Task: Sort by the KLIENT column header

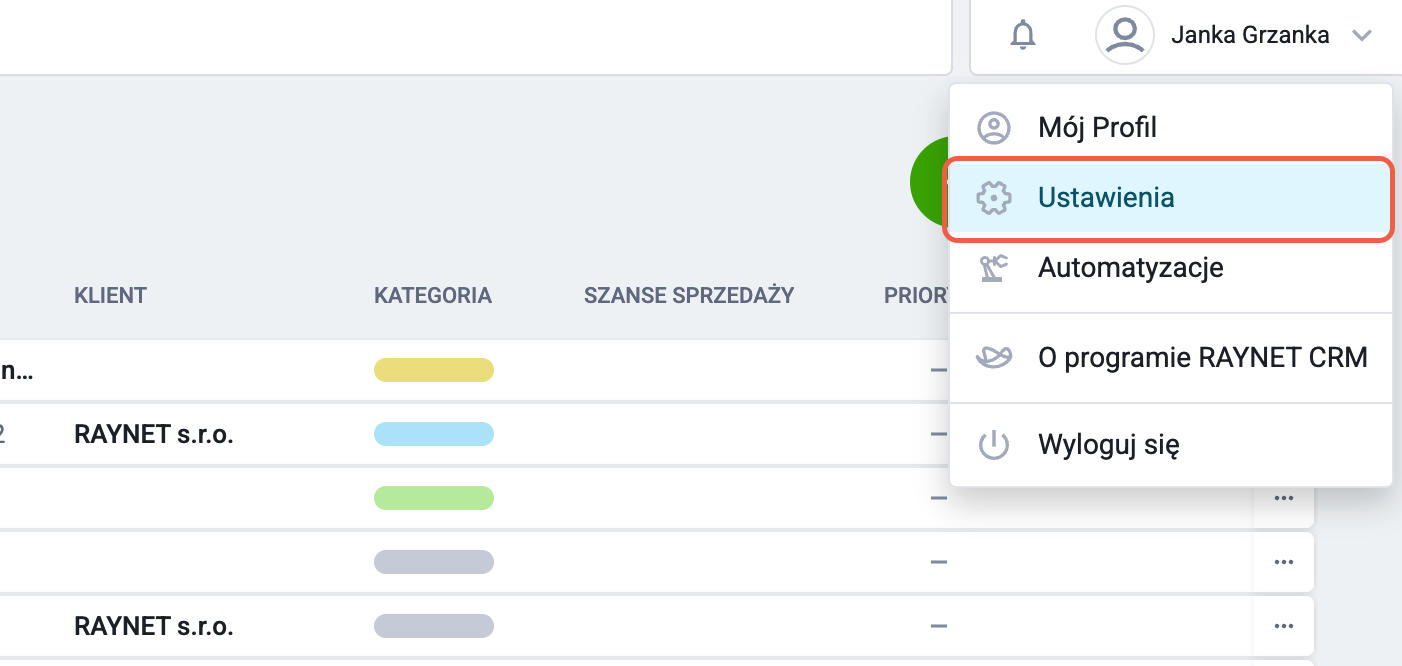Action: 110,295
